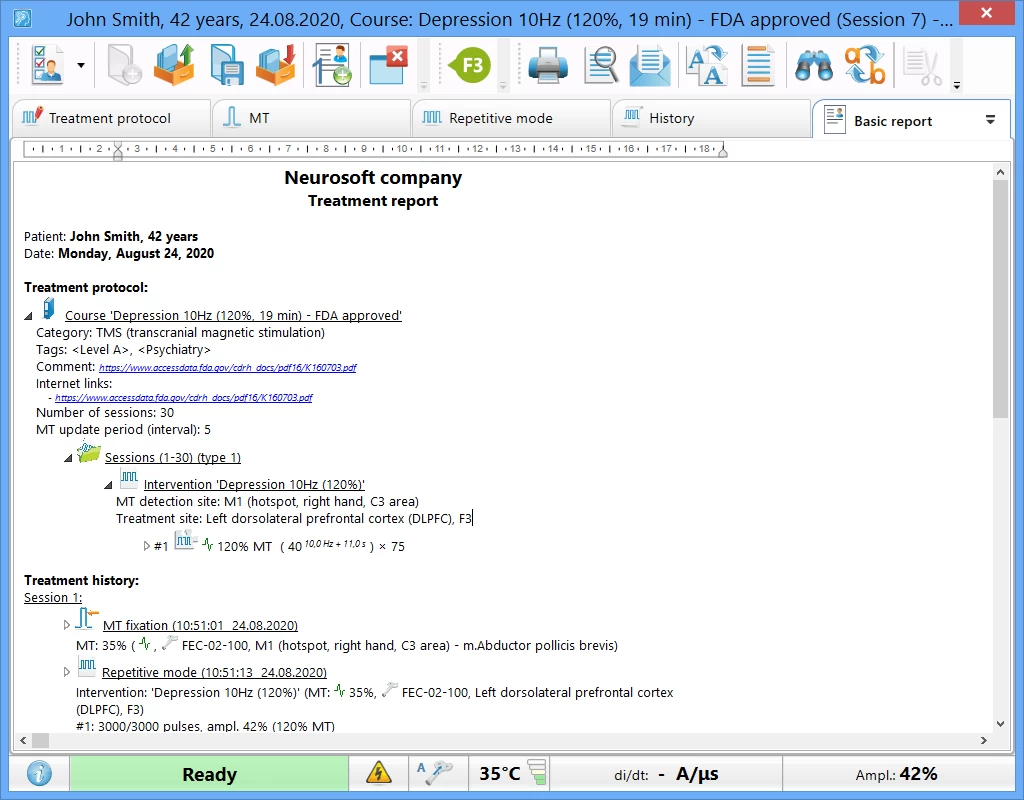Open dropdown arrow beside patient checklist icon
The width and height of the screenshot is (1024, 800).
[81, 67]
